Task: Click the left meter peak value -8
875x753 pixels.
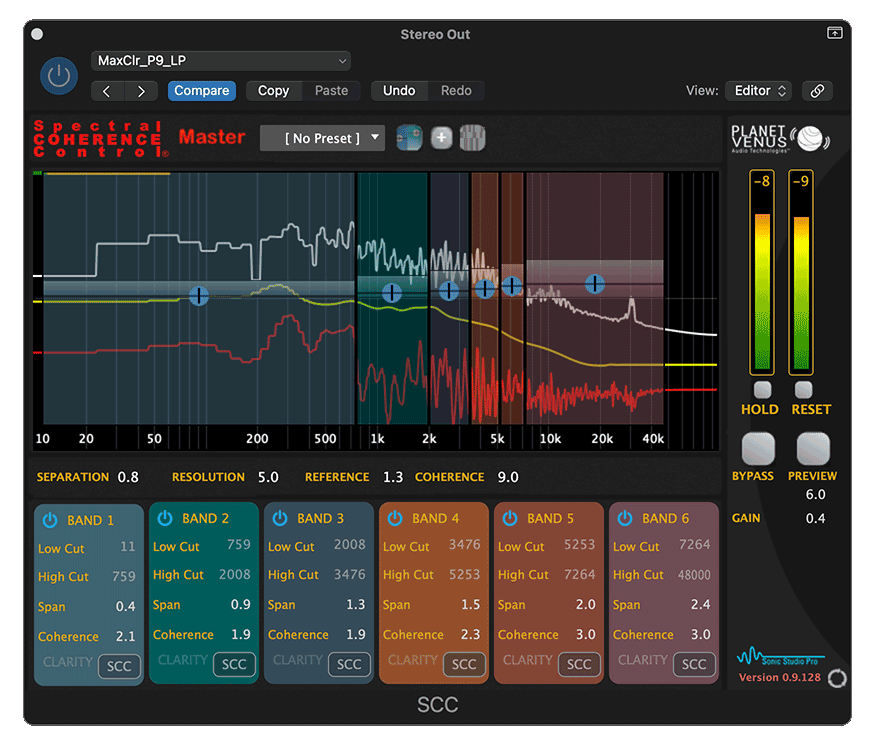Action: 761,181
